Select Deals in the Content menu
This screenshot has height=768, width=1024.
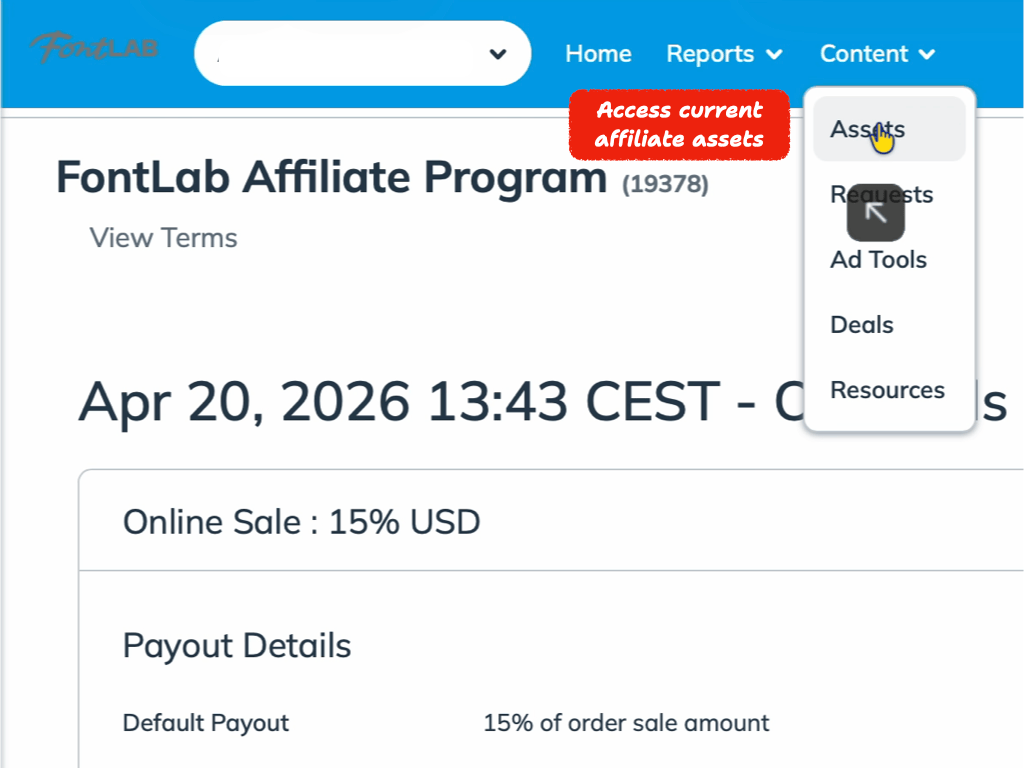861,324
